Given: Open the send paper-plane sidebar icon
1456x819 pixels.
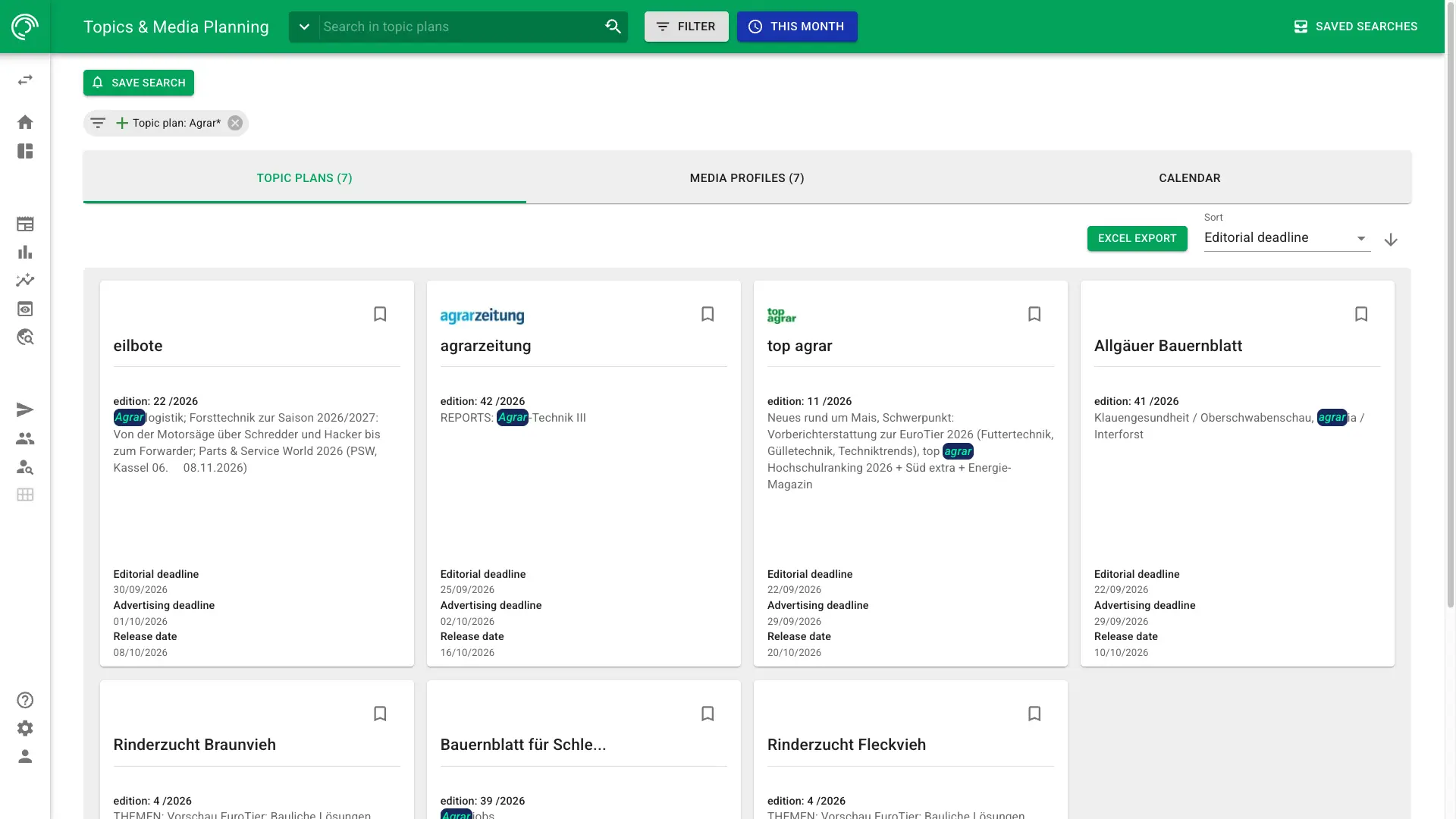Looking at the screenshot, I should click(x=25, y=410).
